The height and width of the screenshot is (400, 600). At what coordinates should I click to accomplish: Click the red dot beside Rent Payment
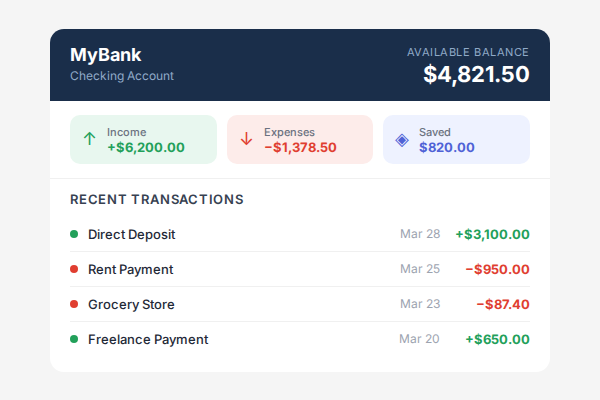(74, 269)
